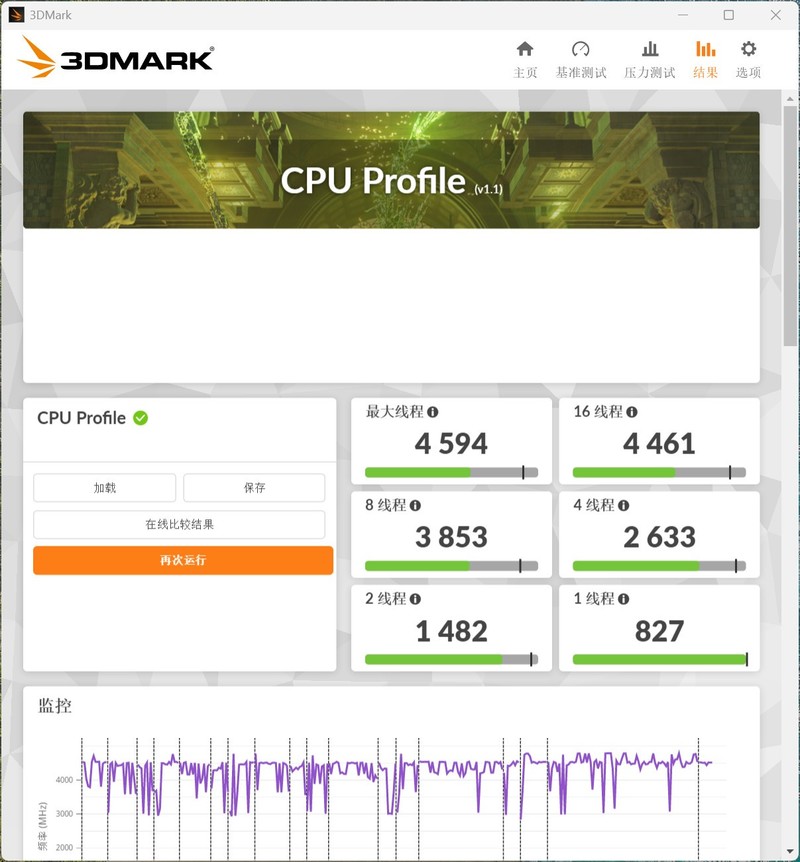Show info for 最大线程 score
This screenshot has height=862, width=800.
tap(433, 412)
